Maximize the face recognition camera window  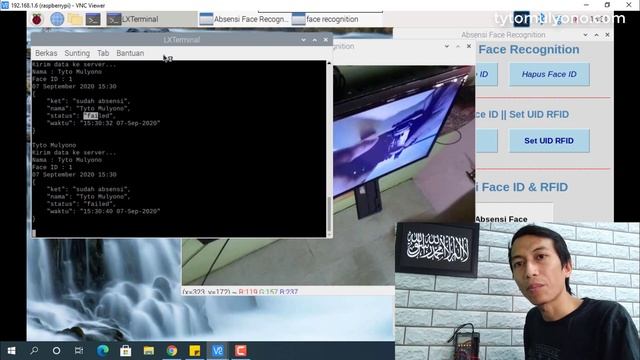458,46
